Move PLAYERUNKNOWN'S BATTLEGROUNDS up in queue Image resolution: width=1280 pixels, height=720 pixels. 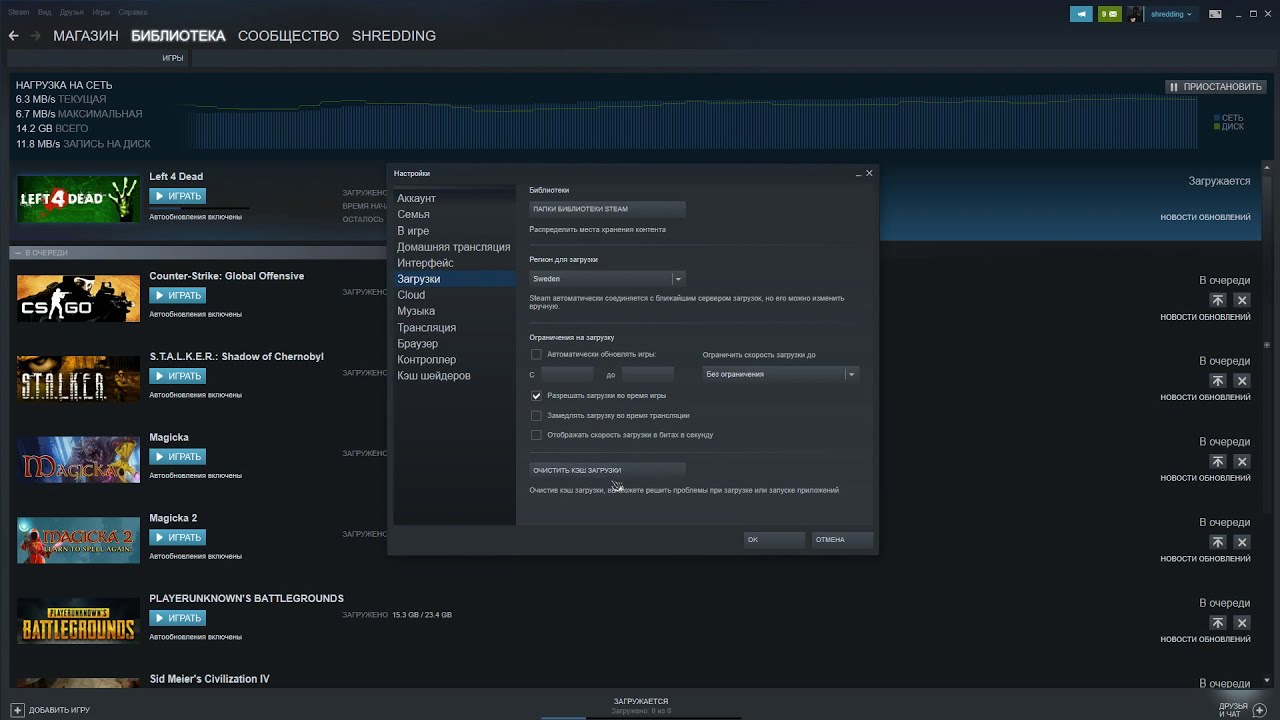(x=1217, y=623)
